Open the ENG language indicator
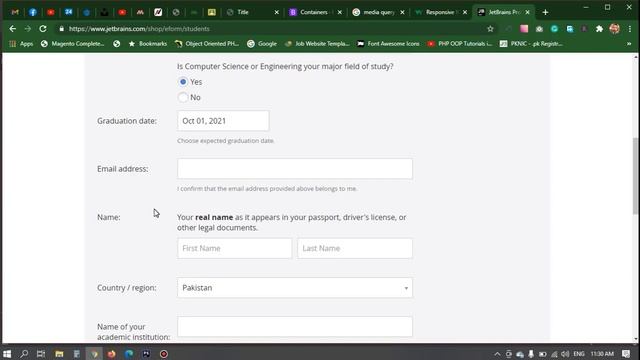640x360 pixels. click(x=579, y=354)
